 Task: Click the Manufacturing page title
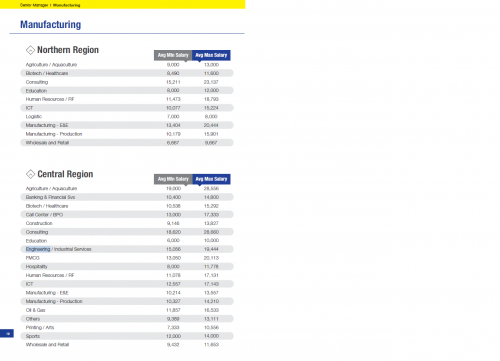(51, 25)
